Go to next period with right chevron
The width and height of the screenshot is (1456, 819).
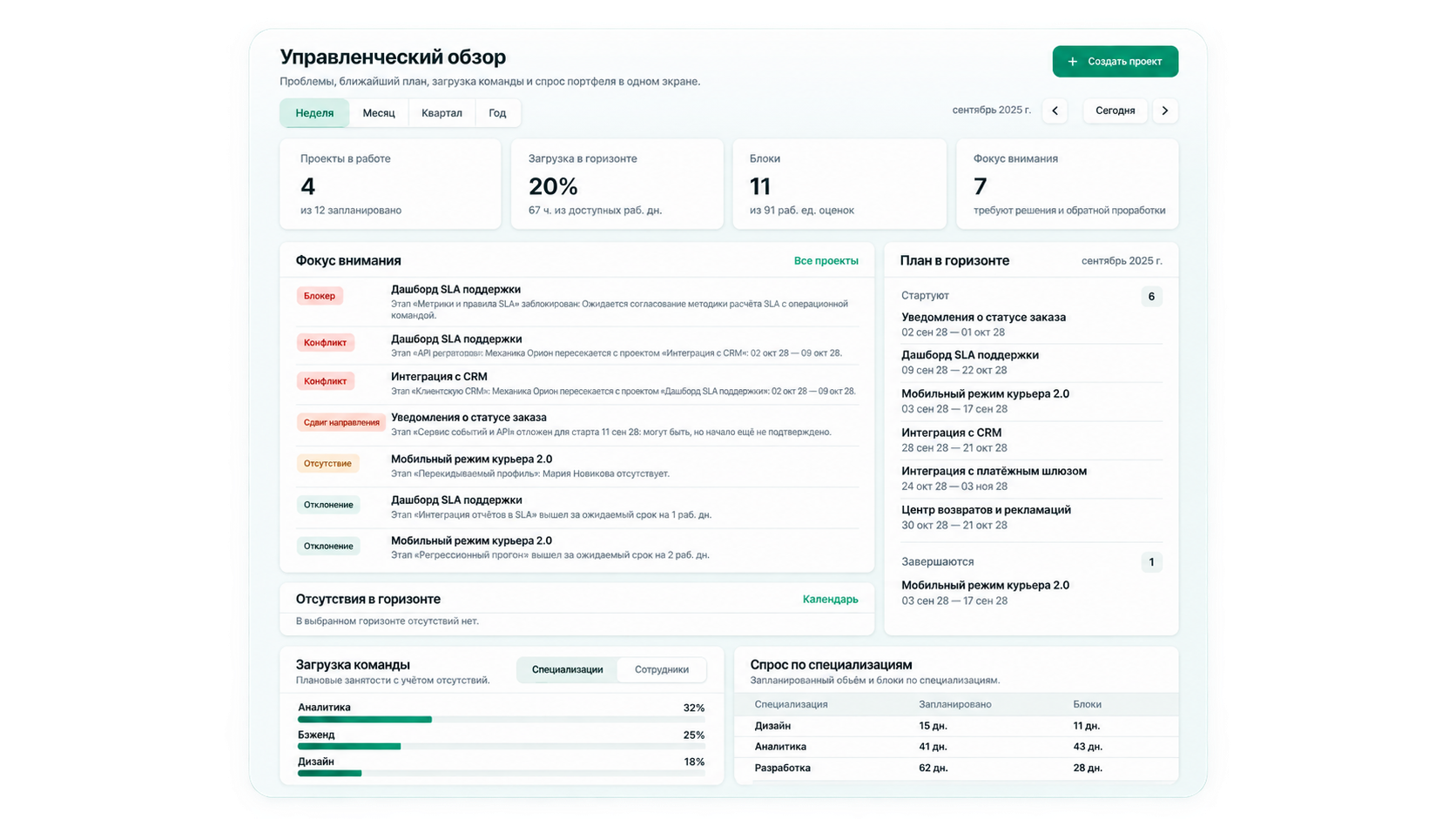click(1165, 111)
